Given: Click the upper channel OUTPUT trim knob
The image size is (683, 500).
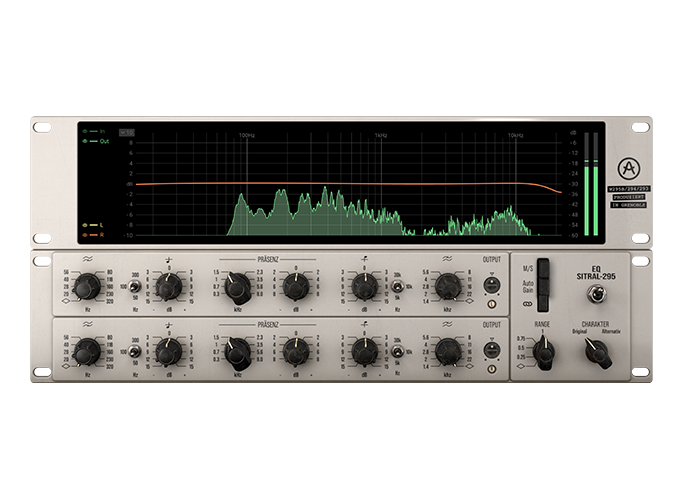Looking at the screenshot, I should coord(491,284).
